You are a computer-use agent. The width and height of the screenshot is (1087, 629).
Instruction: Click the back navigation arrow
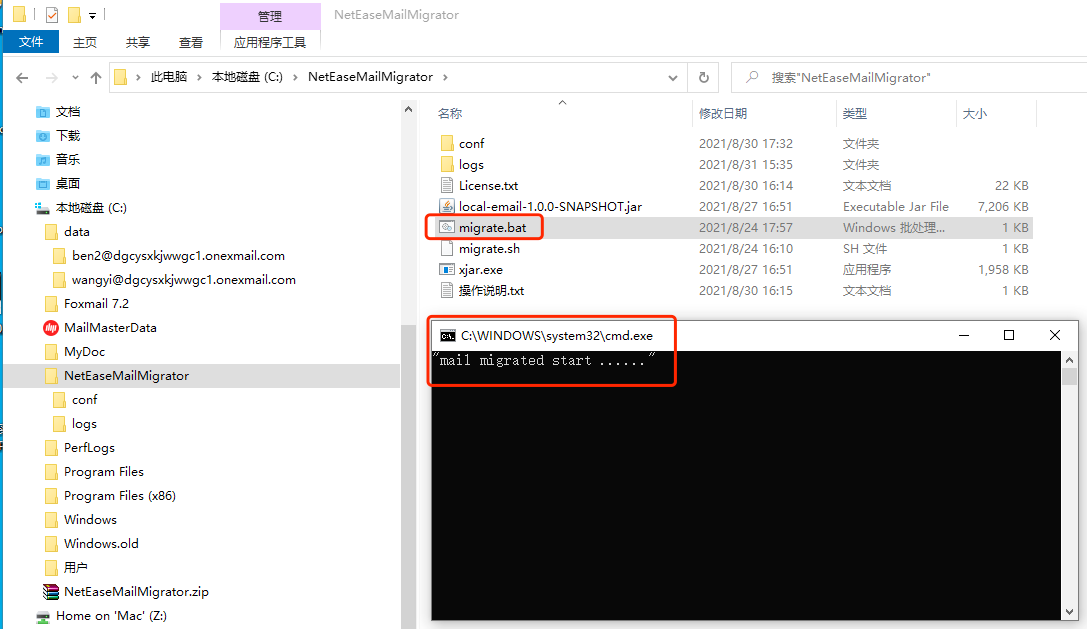click(23, 77)
